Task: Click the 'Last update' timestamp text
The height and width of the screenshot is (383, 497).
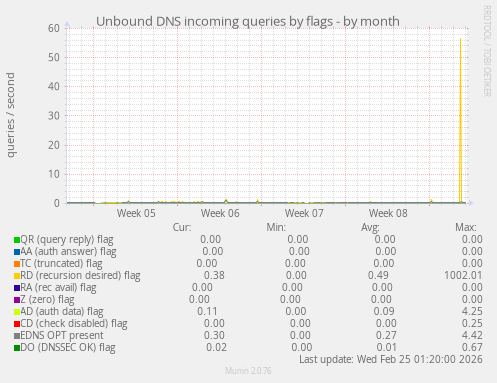Action: tap(391, 359)
